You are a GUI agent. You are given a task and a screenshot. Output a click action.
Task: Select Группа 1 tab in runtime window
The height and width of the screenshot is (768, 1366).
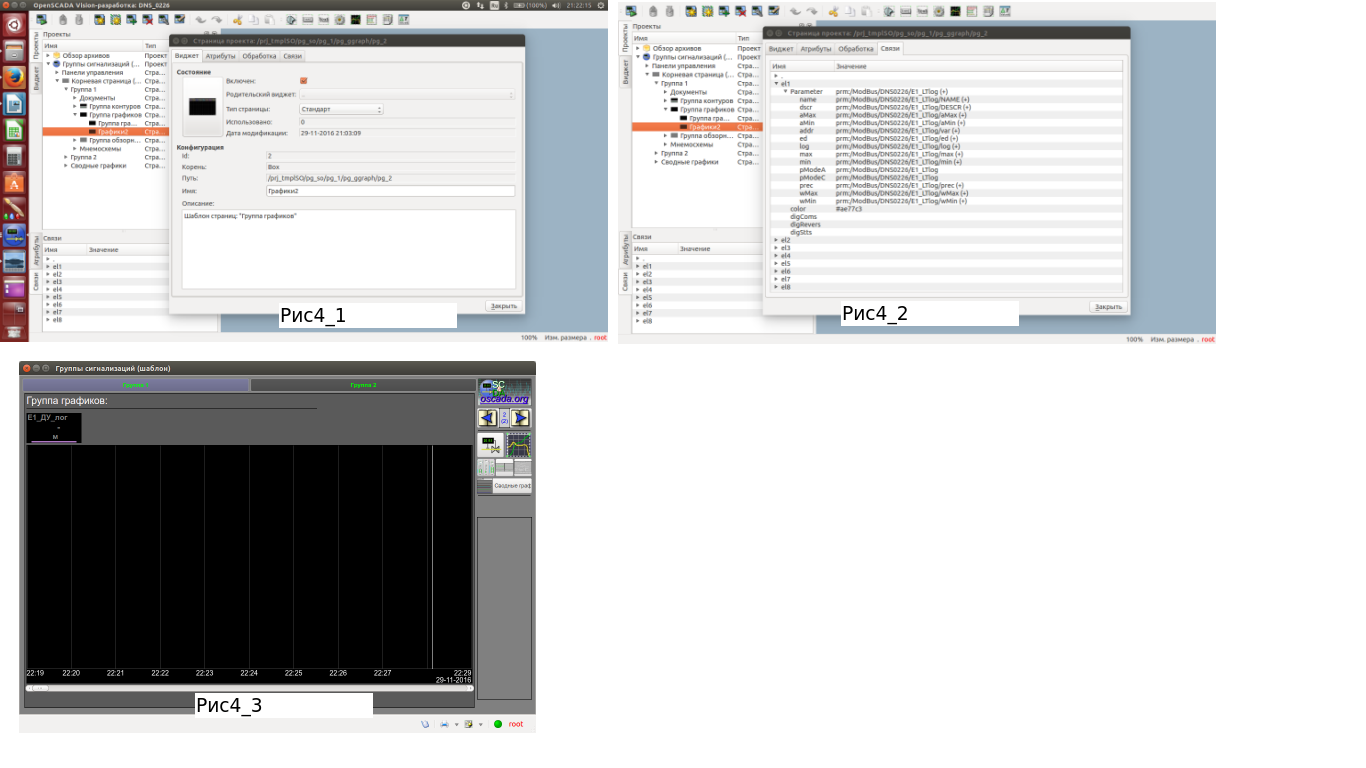[136, 385]
